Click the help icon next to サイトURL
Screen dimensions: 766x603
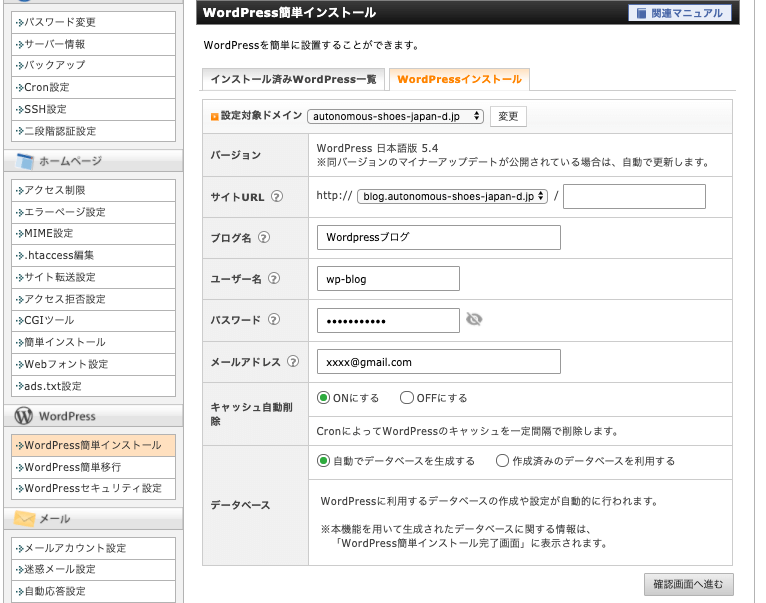coord(277,197)
